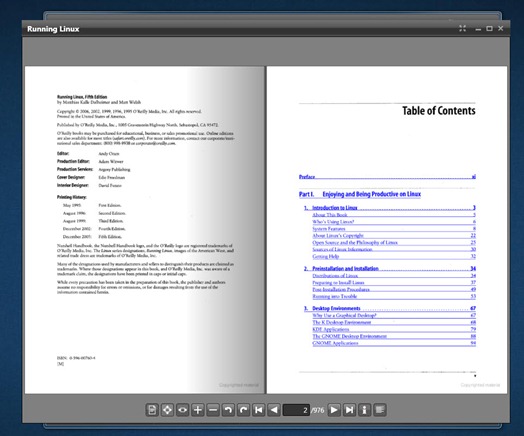The image size is (524, 436).
Task: Show document info with the i icon
Action: pyautogui.click(x=365, y=410)
